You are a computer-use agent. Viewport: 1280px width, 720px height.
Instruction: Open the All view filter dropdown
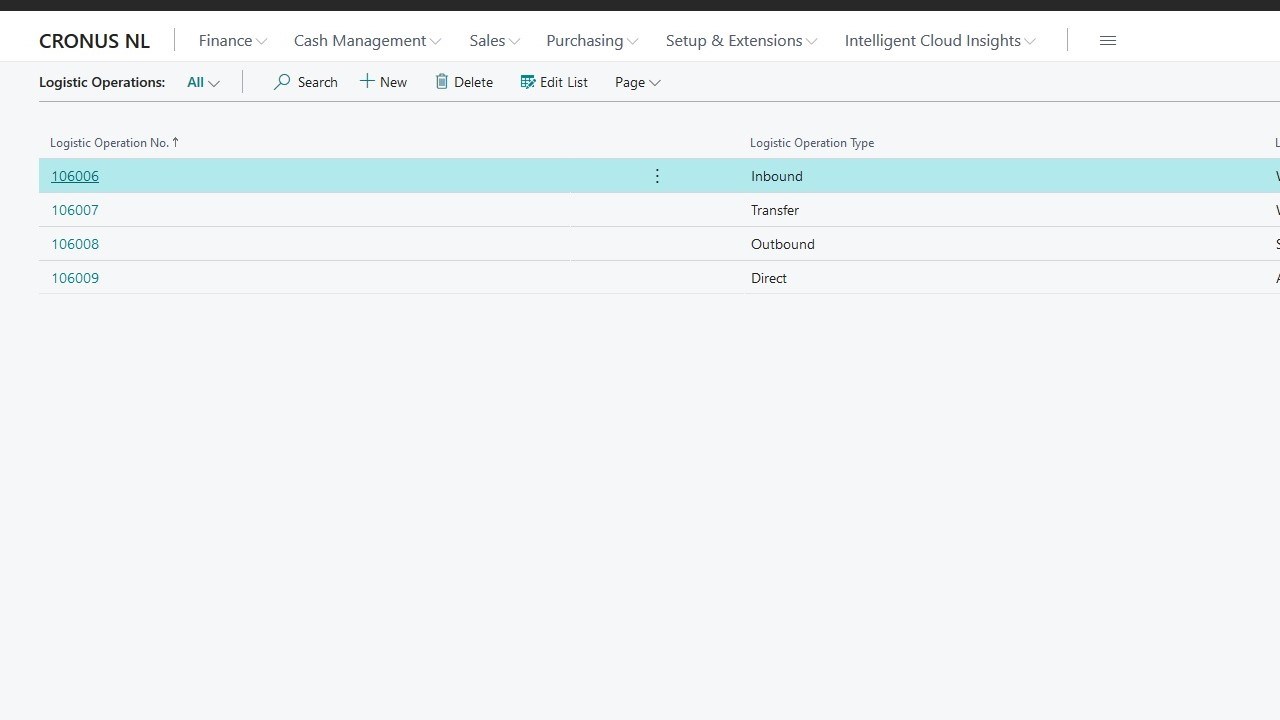pyautogui.click(x=203, y=82)
